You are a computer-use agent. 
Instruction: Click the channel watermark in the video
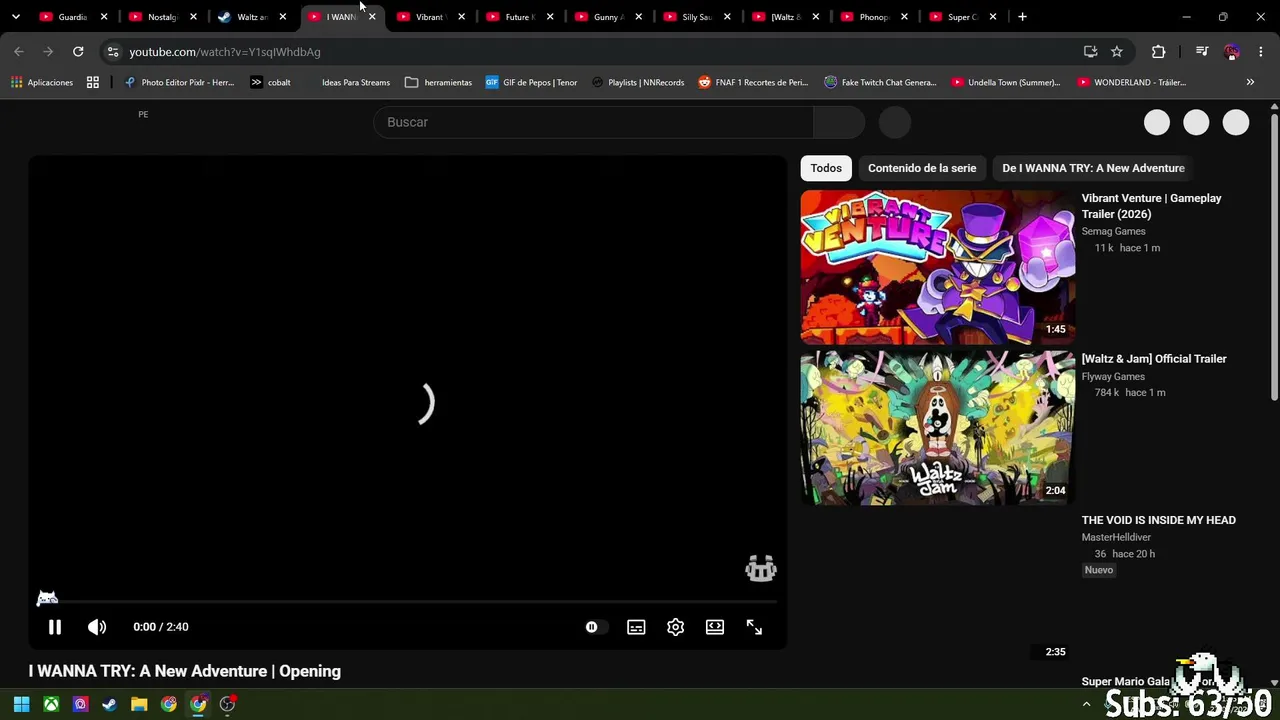[761, 569]
